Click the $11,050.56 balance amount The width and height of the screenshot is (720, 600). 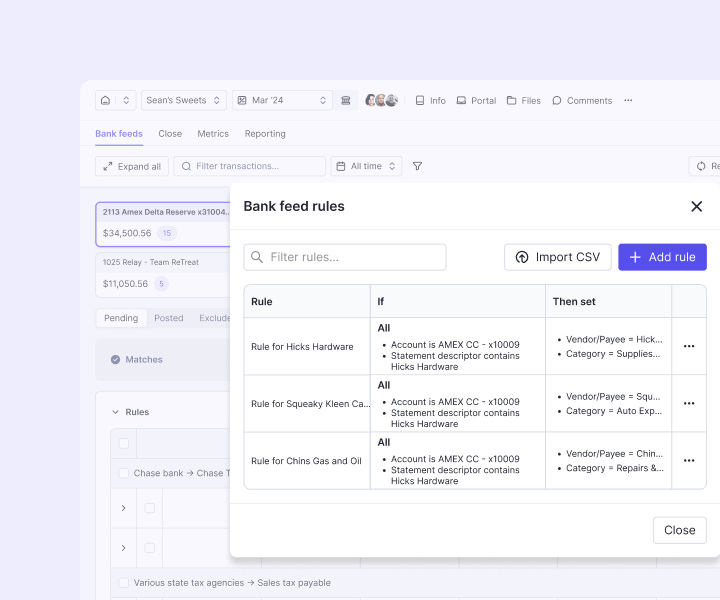[x=125, y=284]
